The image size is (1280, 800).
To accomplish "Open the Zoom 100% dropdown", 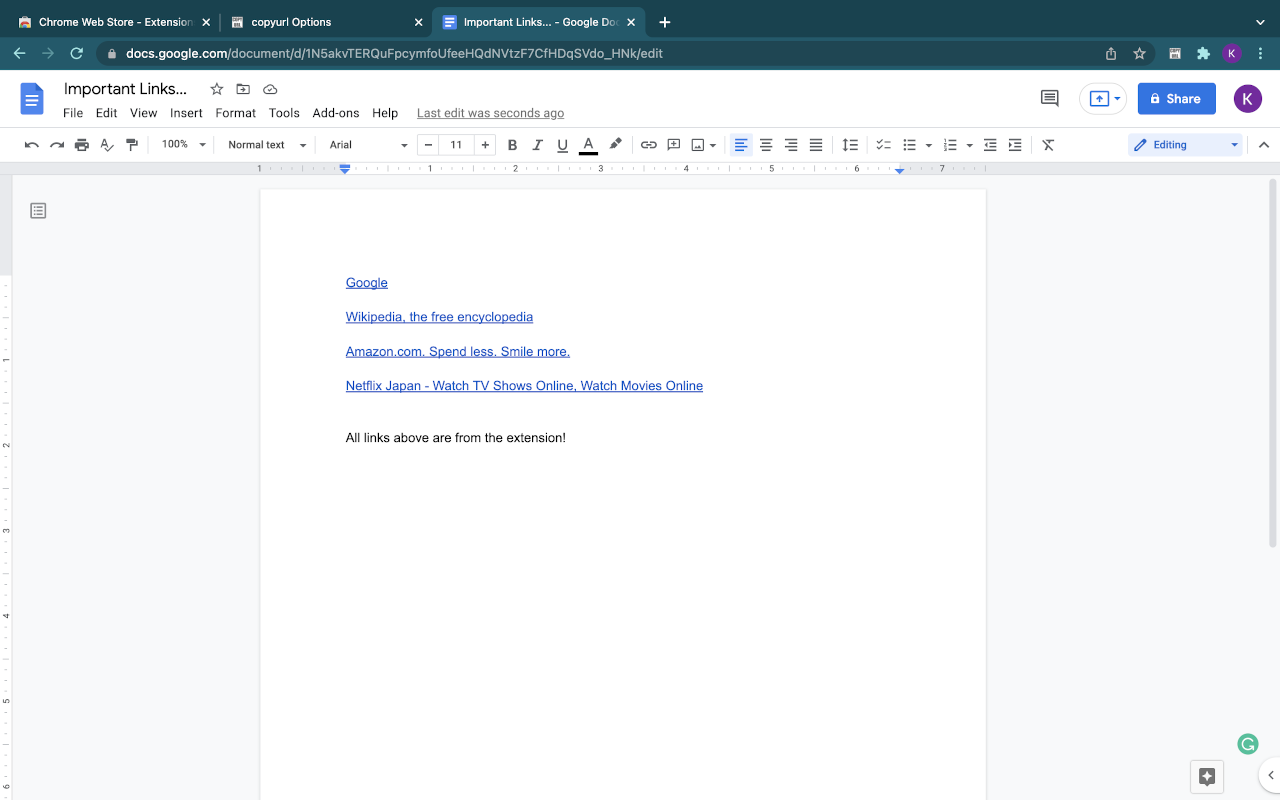I will [183, 145].
